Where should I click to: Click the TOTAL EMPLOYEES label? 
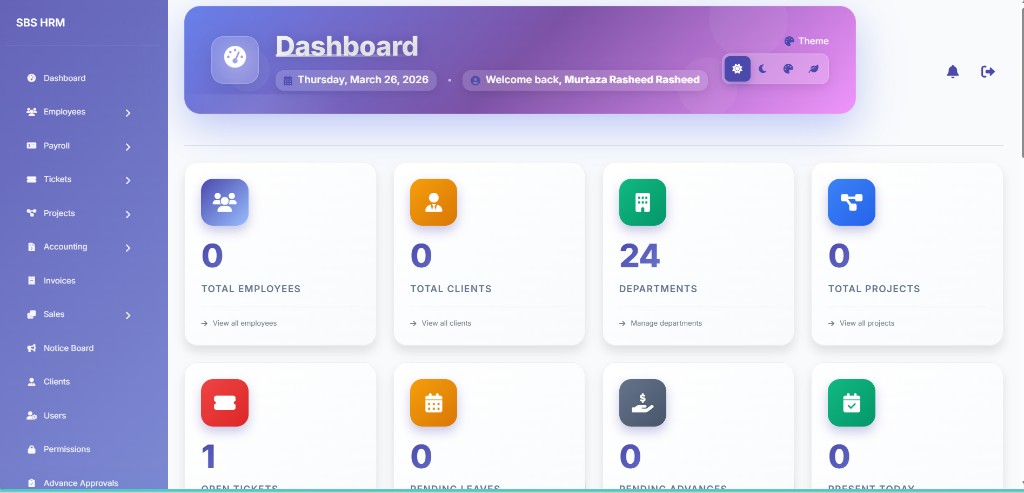click(251, 289)
